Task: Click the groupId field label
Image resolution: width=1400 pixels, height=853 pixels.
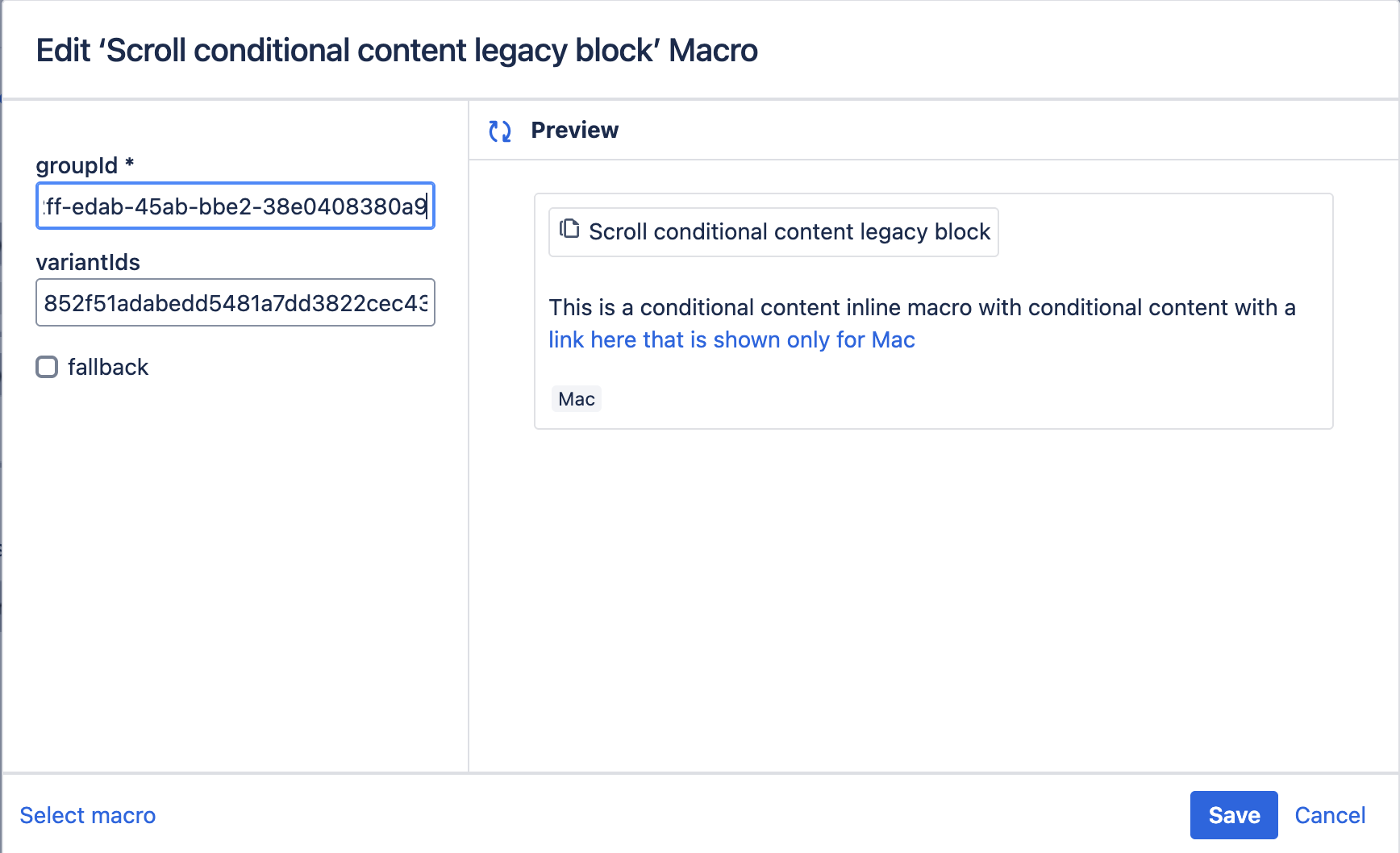Action: click(x=77, y=165)
